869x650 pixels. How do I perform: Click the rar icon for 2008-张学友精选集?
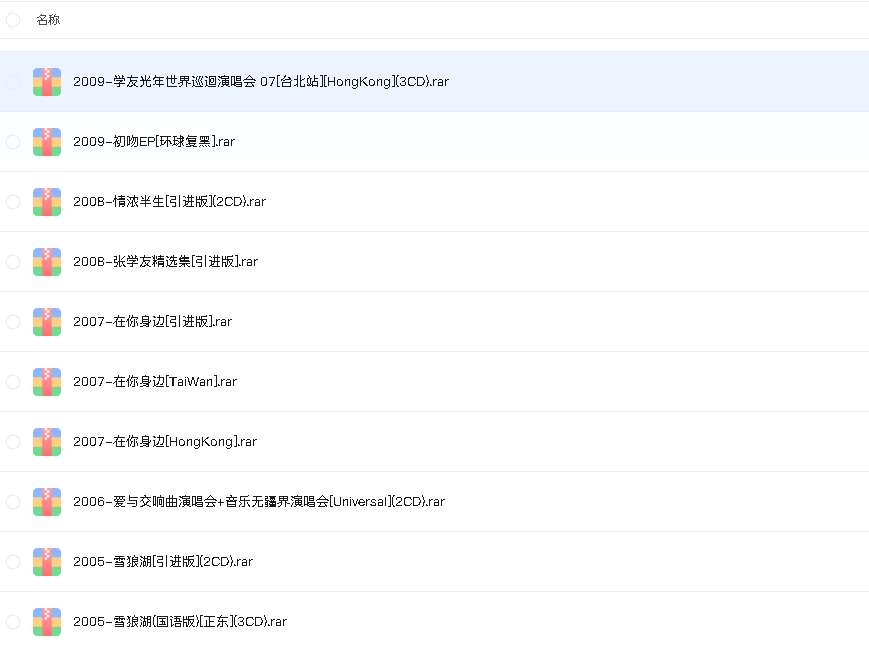tap(47, 262)
